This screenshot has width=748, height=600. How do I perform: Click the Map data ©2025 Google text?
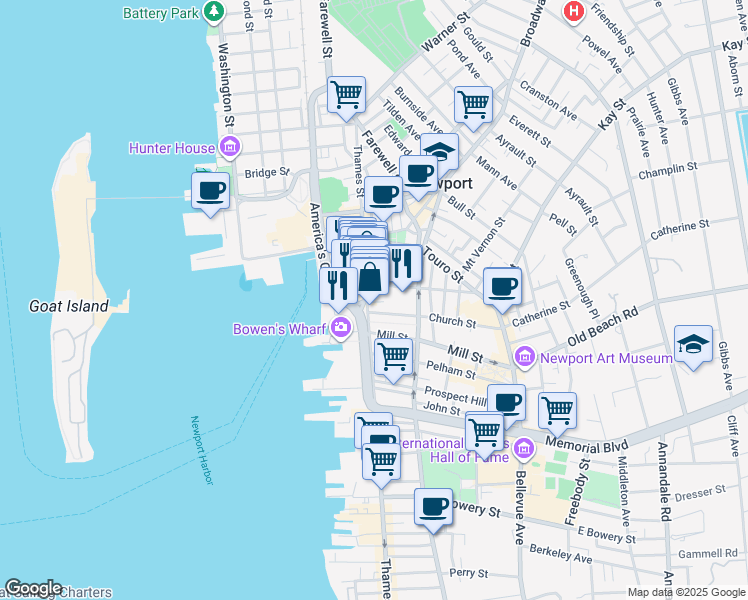click(x=685, y=592)
